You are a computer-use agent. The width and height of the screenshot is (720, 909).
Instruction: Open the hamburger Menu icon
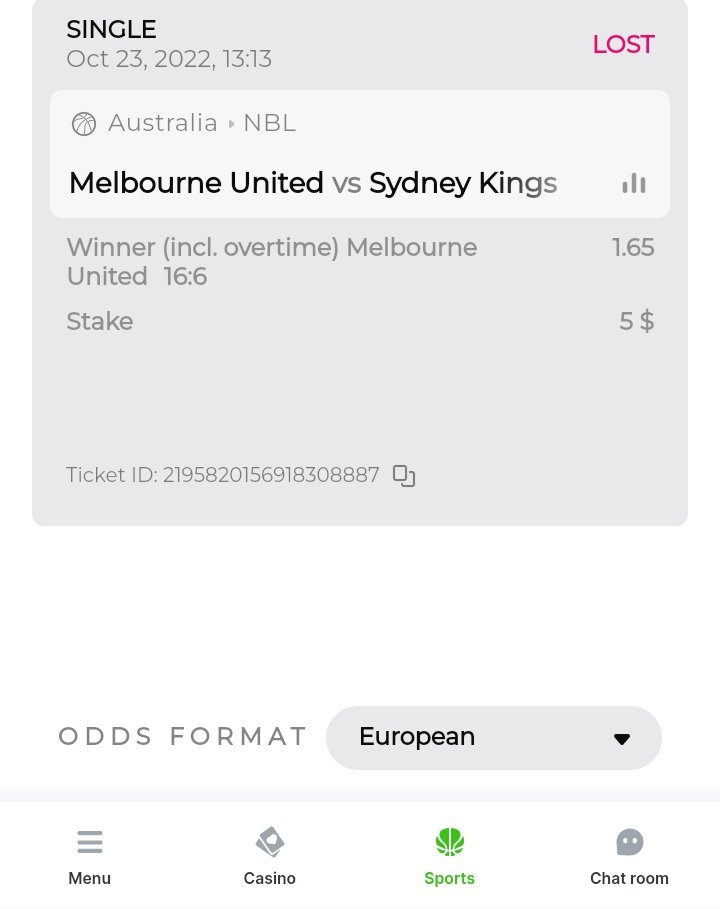click(x=90, y=843)
